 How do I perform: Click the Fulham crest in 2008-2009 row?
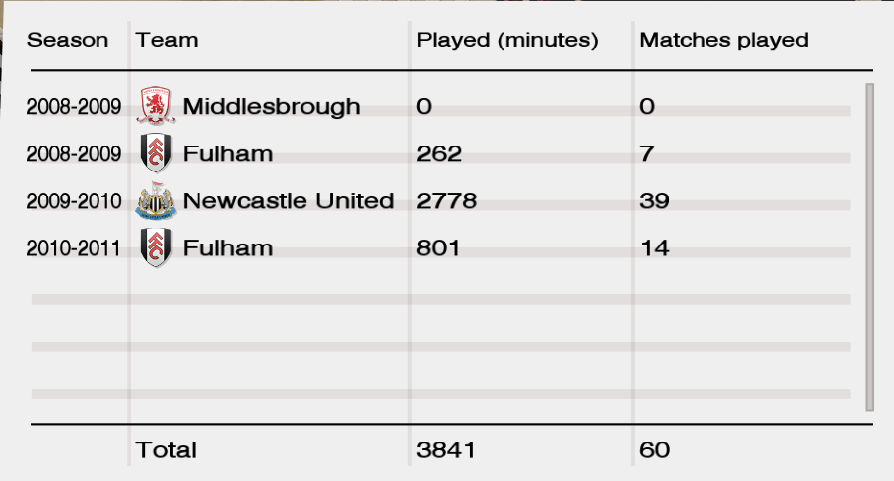pos(156,153)
